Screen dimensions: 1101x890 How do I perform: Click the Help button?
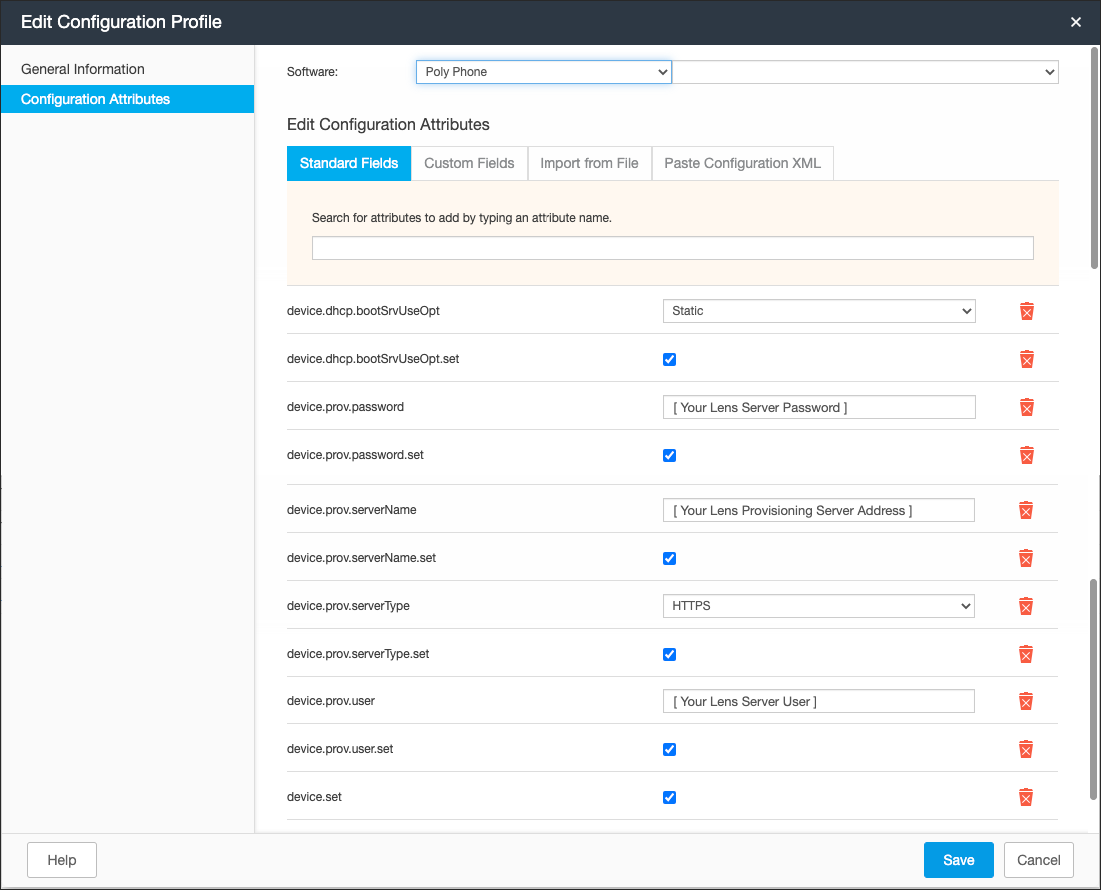(x=62, y=860)
